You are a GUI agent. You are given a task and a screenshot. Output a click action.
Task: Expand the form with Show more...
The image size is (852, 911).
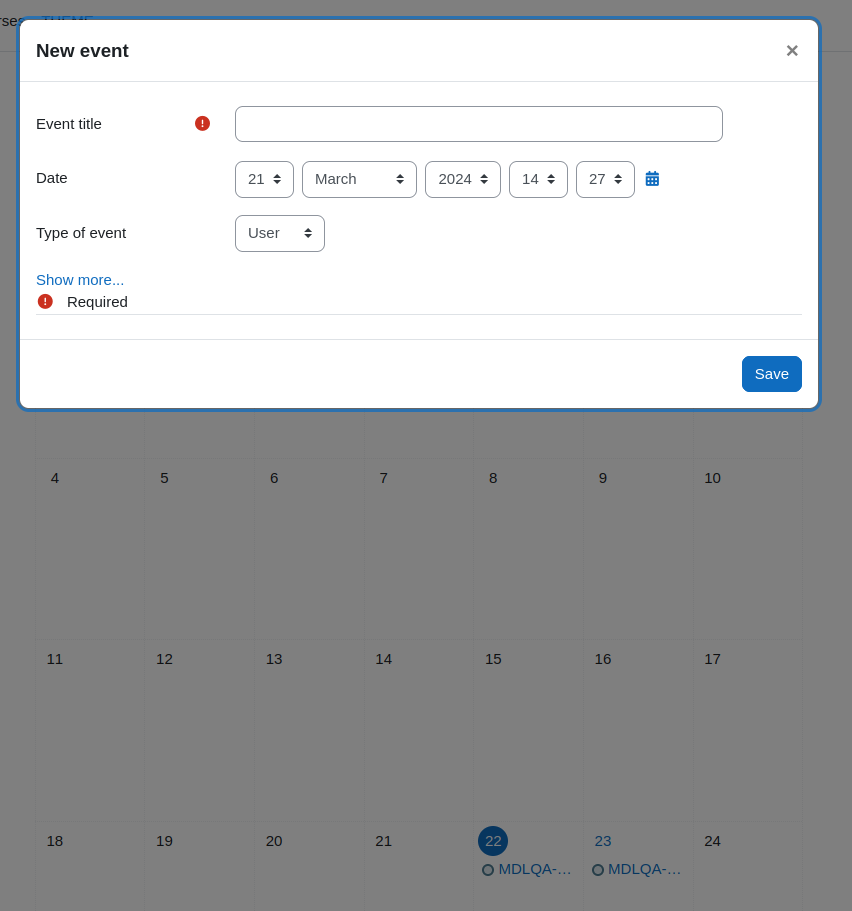80,280
